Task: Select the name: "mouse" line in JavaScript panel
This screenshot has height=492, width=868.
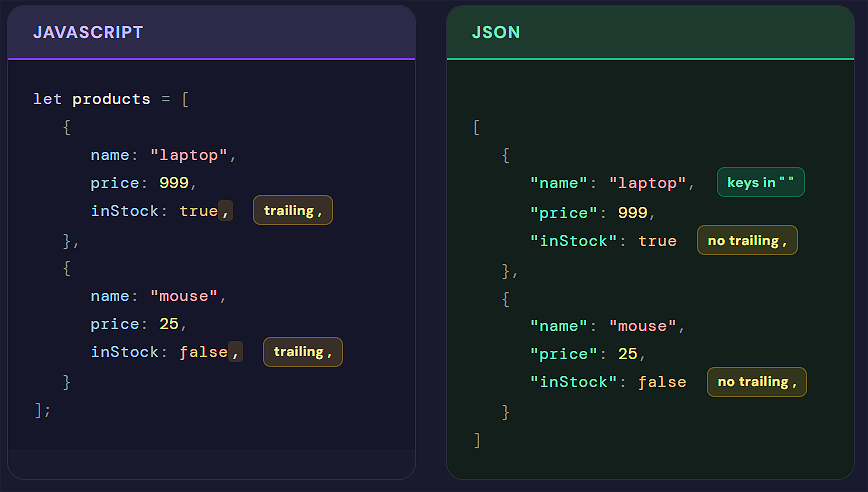Action: (x=159, y=296)
